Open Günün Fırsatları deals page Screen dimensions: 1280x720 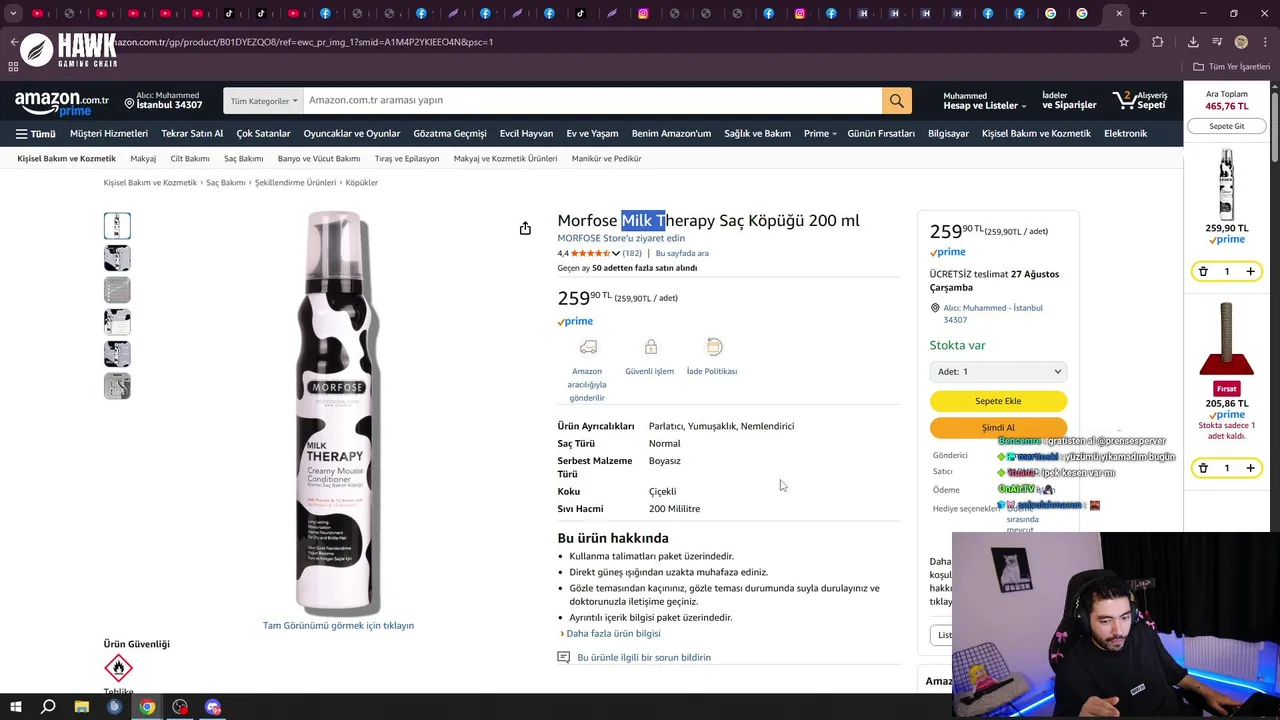[x=881, y=133]
